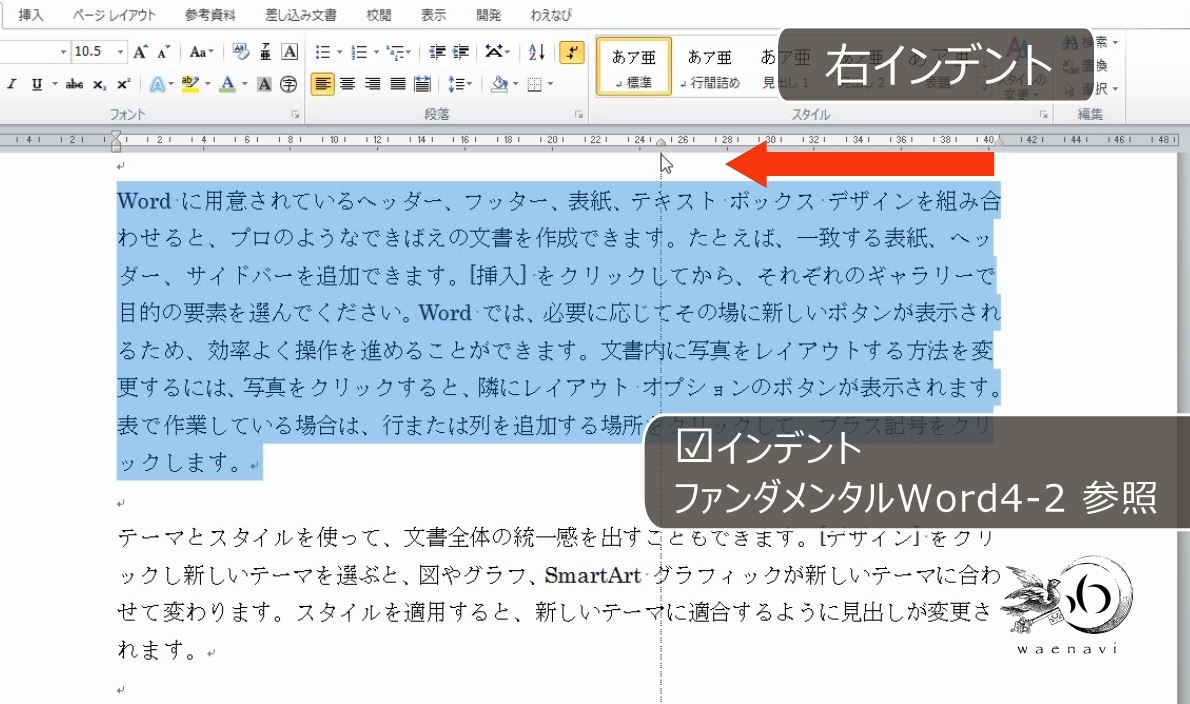Expand the numbering library dropdown arrow
Screen dimensions: 1190x704
pyautogui.click(x=376, y=52)
